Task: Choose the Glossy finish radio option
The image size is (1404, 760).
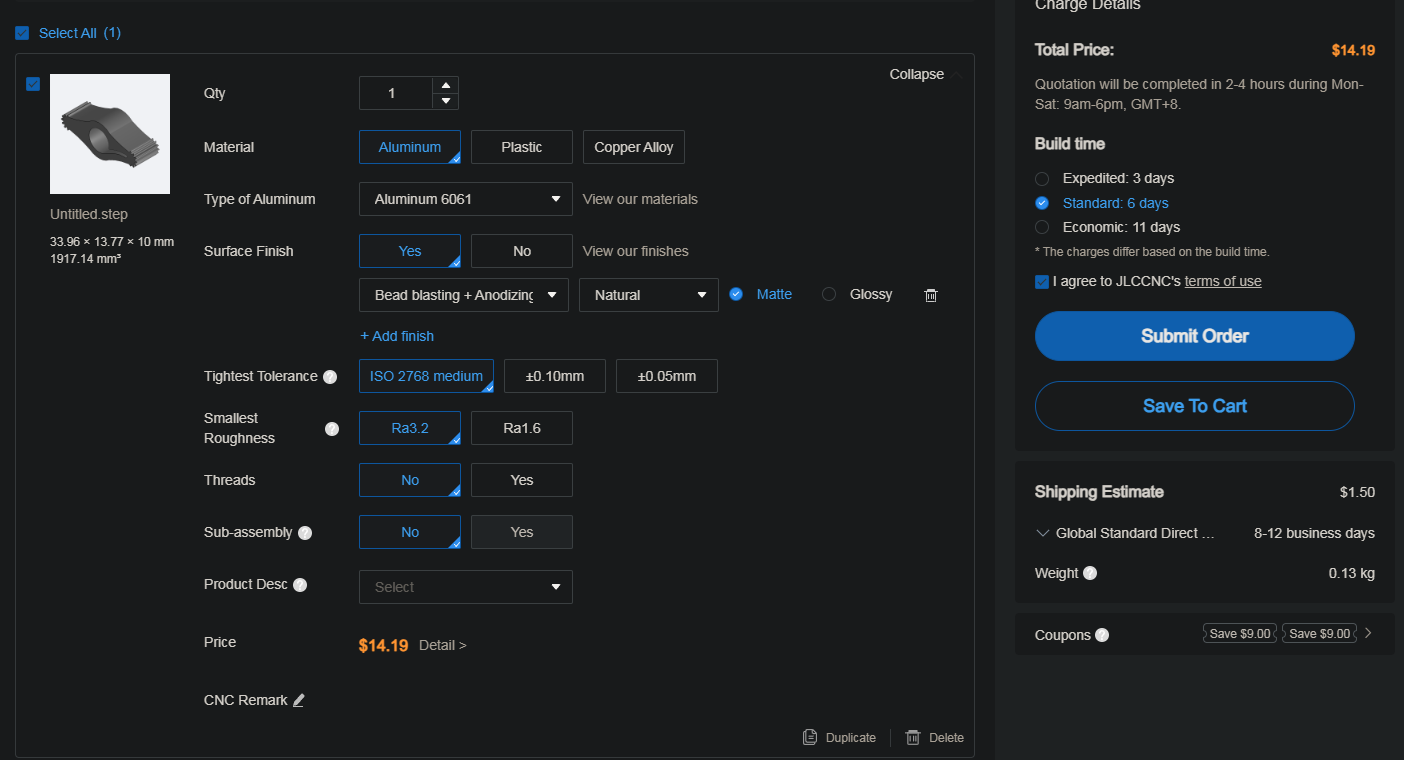Action: [829, 294]
